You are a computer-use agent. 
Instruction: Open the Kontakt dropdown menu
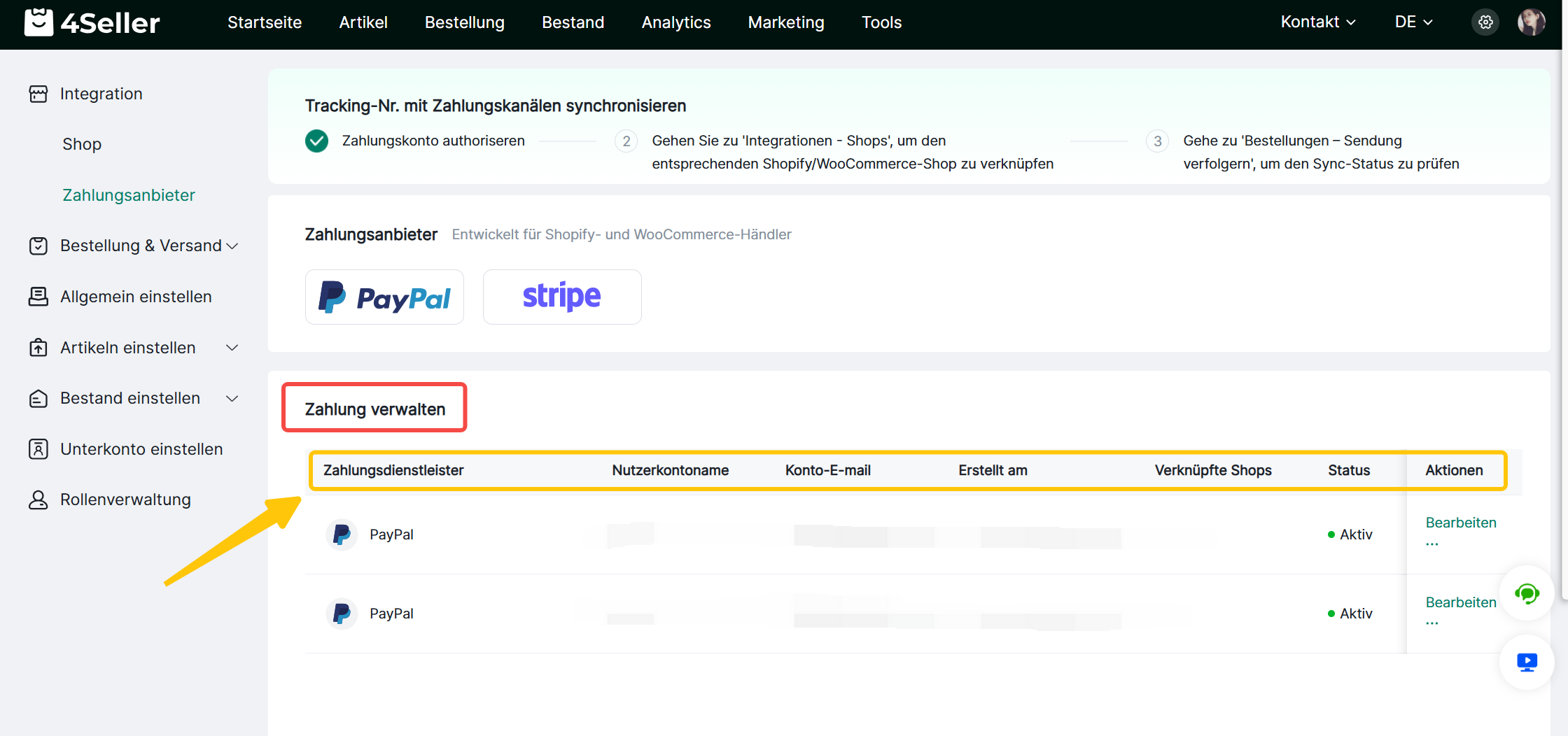click(x=1317, y=22)
